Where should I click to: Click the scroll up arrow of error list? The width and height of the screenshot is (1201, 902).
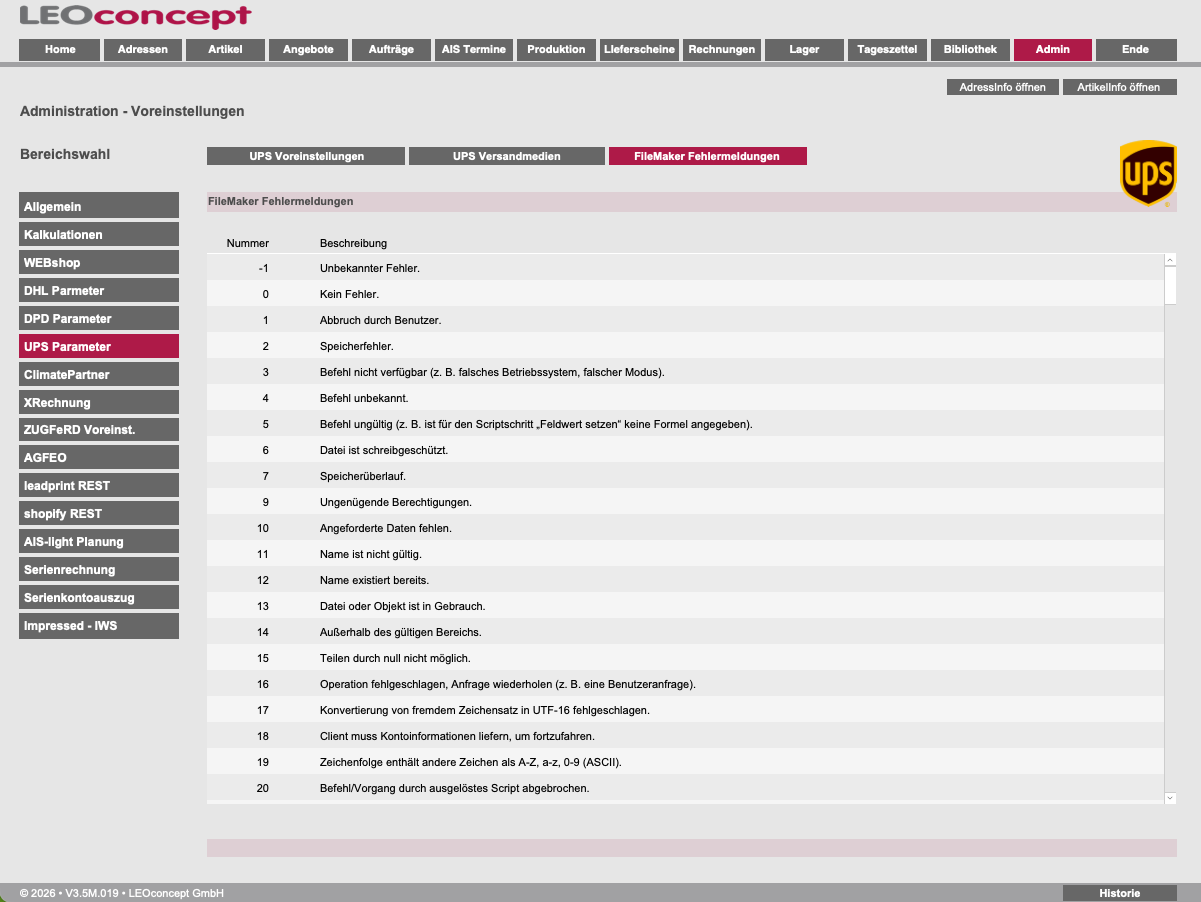1170,260
